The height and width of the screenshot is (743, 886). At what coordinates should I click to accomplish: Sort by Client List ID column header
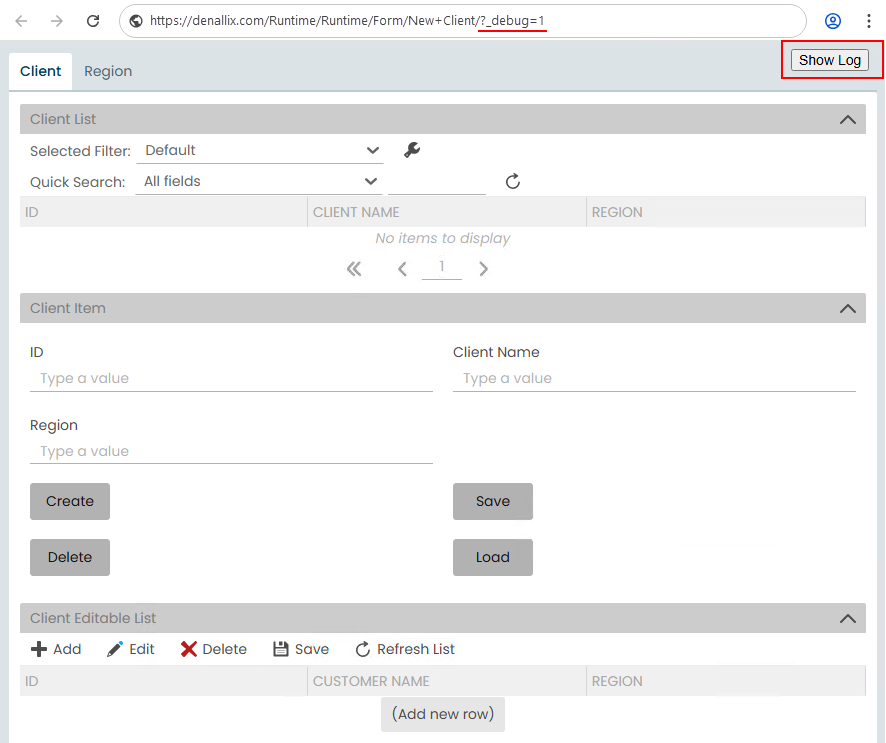pyautogui.click(x=163, y=212)
